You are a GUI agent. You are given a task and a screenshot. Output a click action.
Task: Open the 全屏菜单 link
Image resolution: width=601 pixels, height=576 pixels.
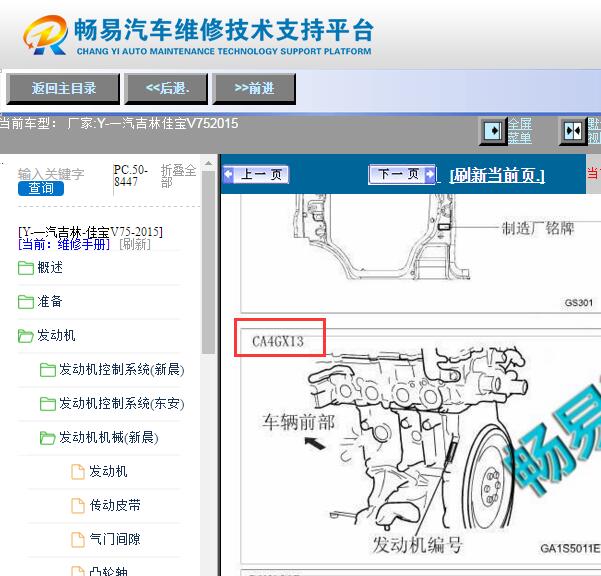(x=520, y=131)
